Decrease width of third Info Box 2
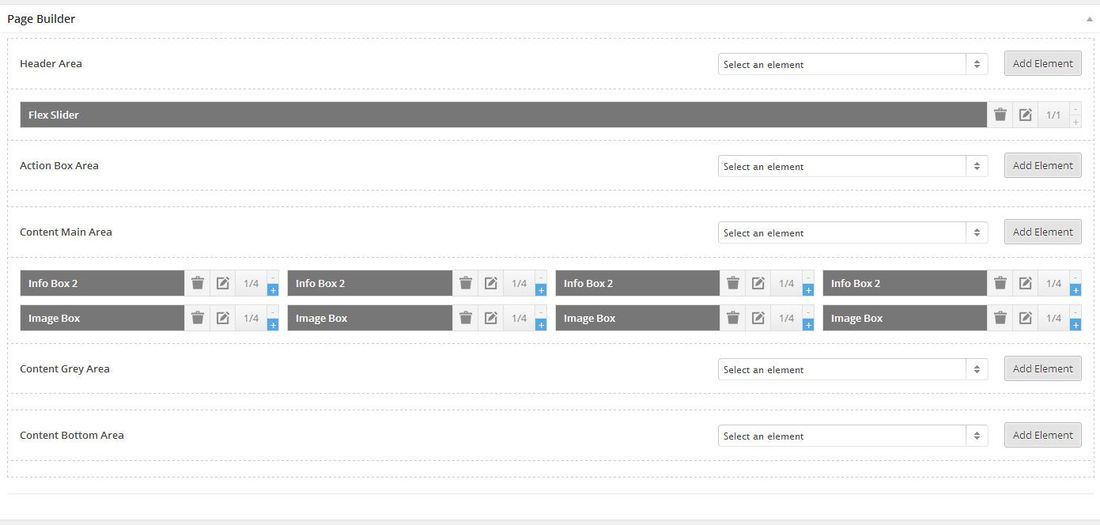Screen dimensions: 1100x525 (x=808, y=277)
